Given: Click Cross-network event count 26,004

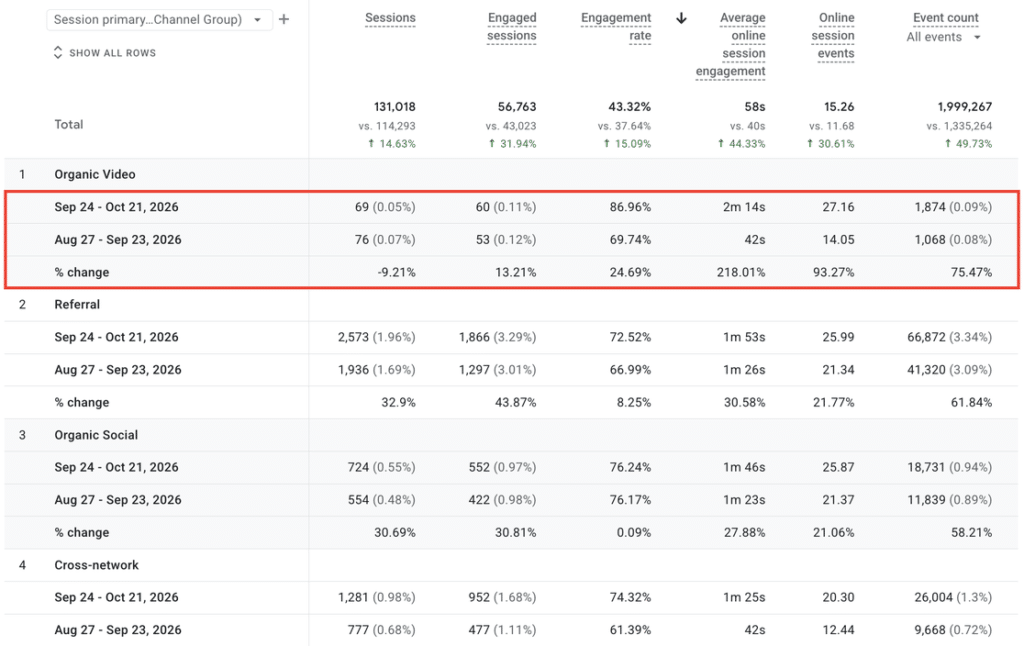Looking at the screenshot, I should (933, 597).
